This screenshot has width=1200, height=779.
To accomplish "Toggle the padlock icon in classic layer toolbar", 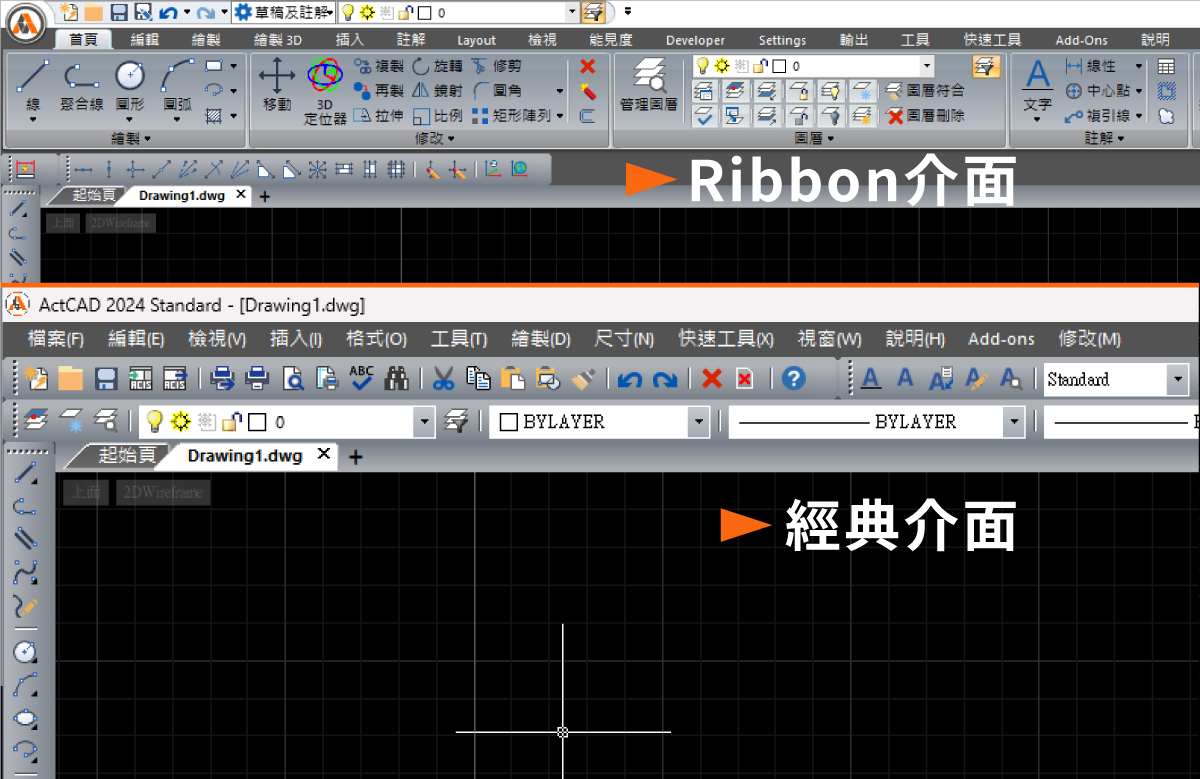I will (232, 422).
